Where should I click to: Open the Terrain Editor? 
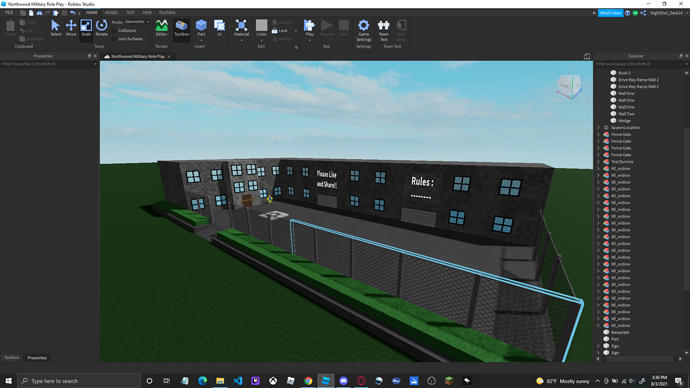tap(161, 28)
